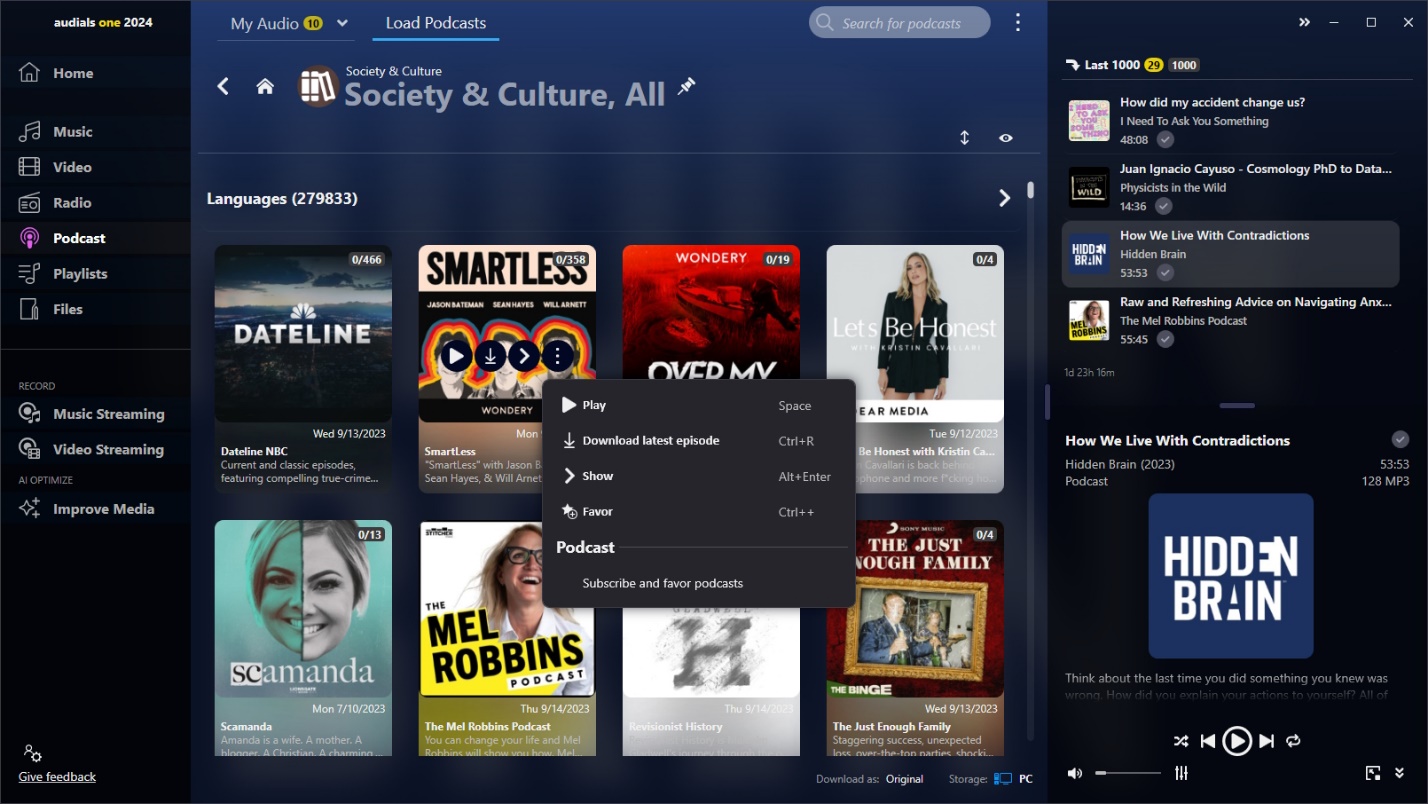This screenshot has height=804, width=1428.
Task: Collapse the player panel with double-chevron
Action: [1399, 773]
